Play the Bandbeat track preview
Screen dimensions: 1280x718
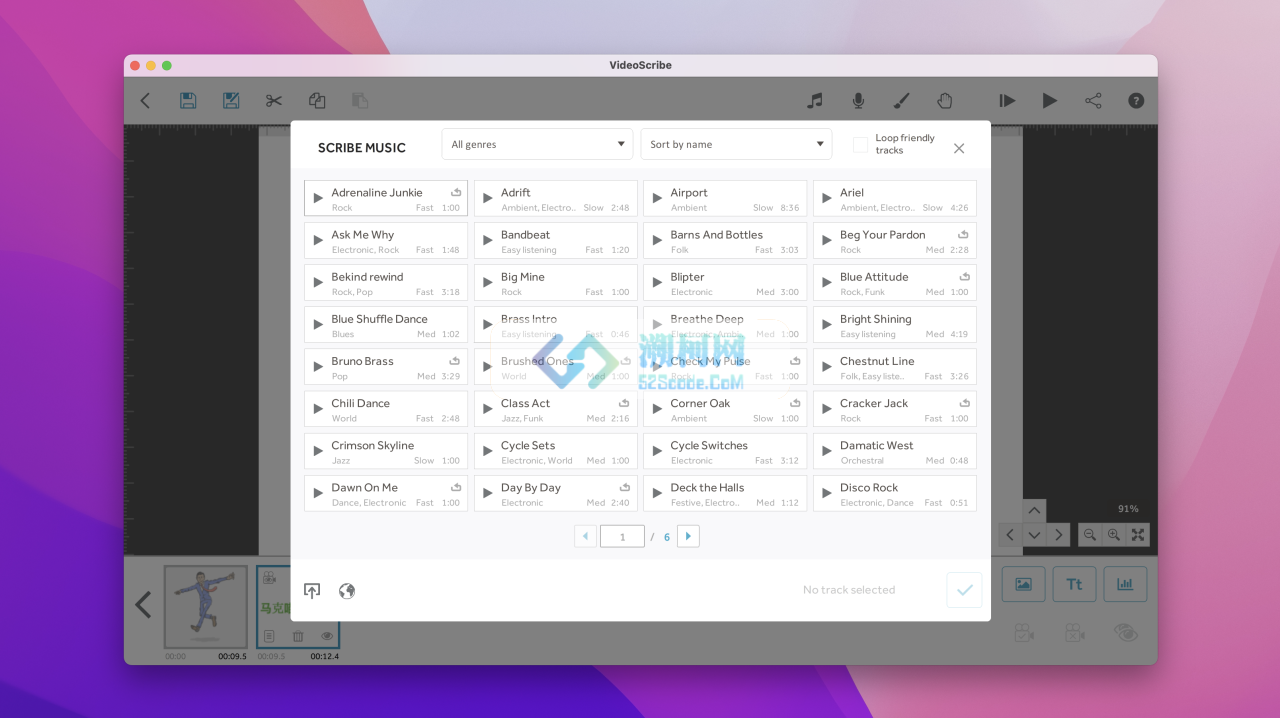coord(487,240)
